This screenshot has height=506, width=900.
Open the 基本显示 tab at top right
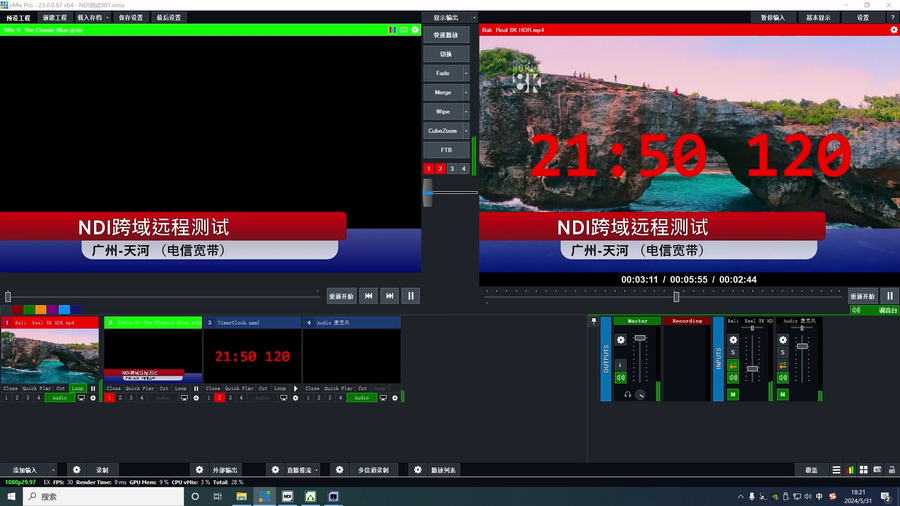818,17
